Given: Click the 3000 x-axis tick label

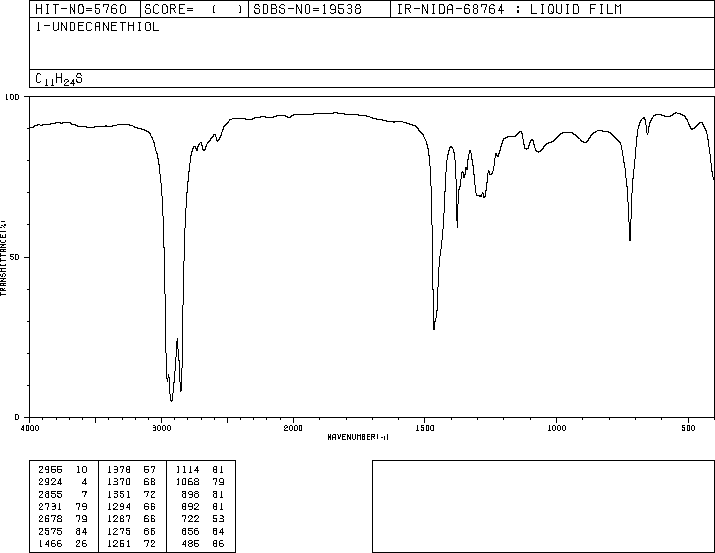Looking at the screenshot, I should pos(161,428).
